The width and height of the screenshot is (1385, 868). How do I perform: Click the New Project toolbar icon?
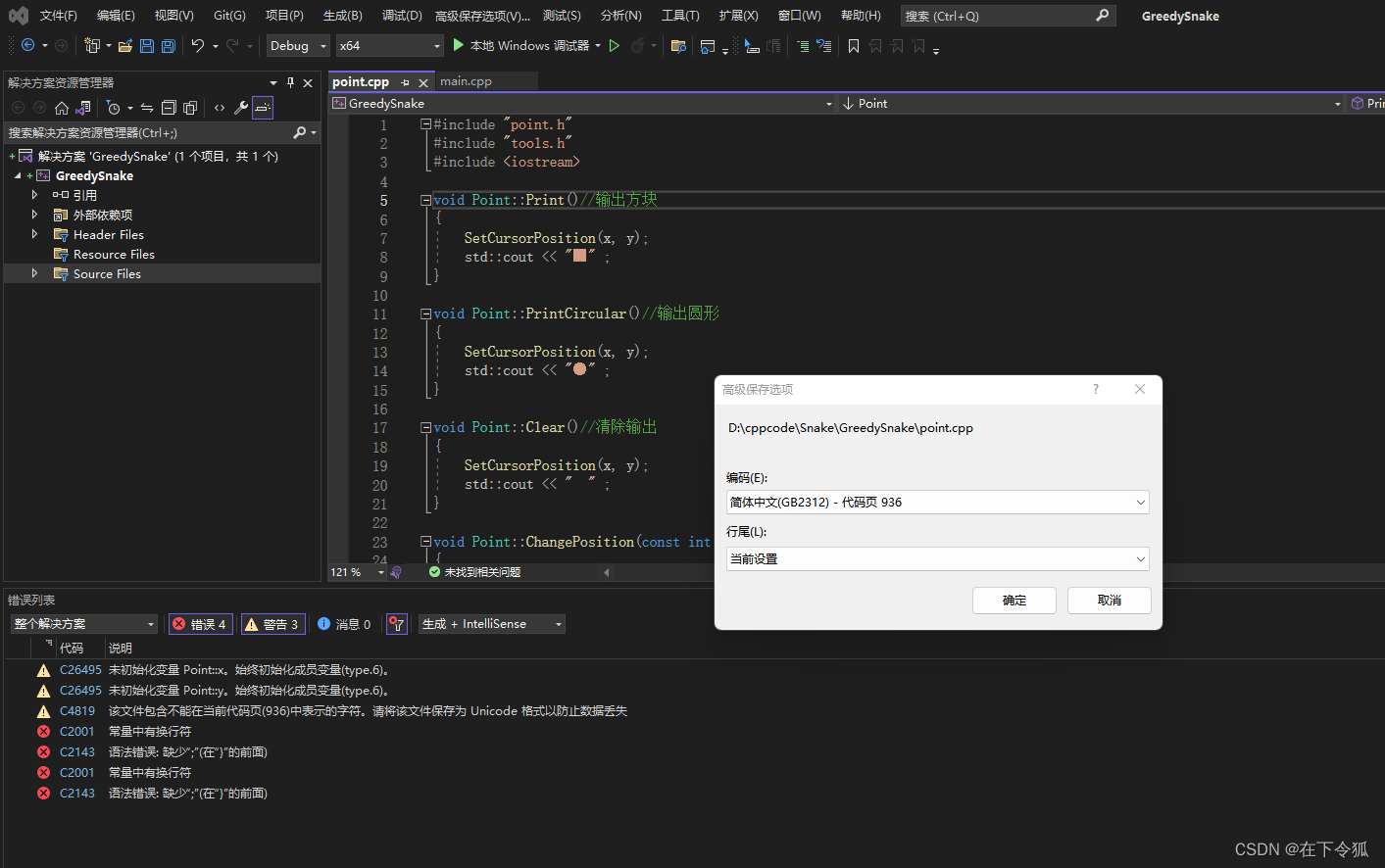point(92,46)
